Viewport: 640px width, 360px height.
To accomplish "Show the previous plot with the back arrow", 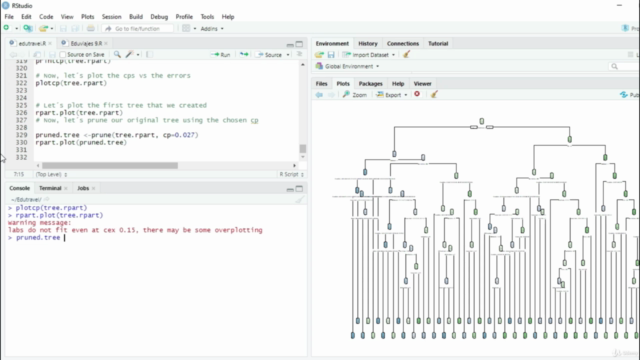I will [319, 95].
